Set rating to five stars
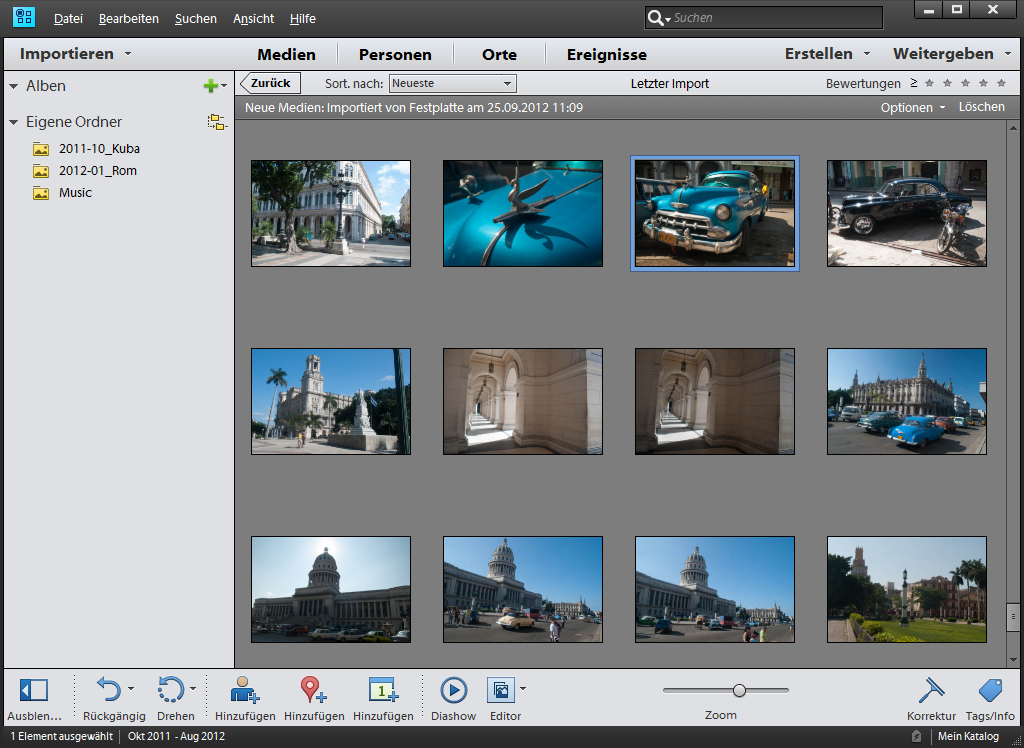 [x=1001, y=84]
